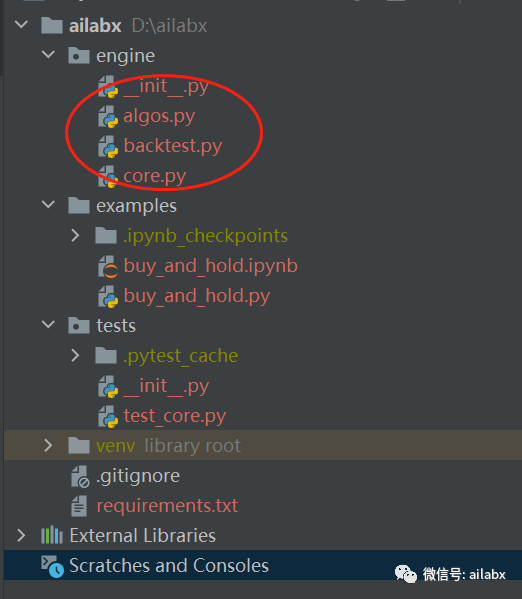
Task: Click the requirements.txt text file icon
Action: point(79,506)
